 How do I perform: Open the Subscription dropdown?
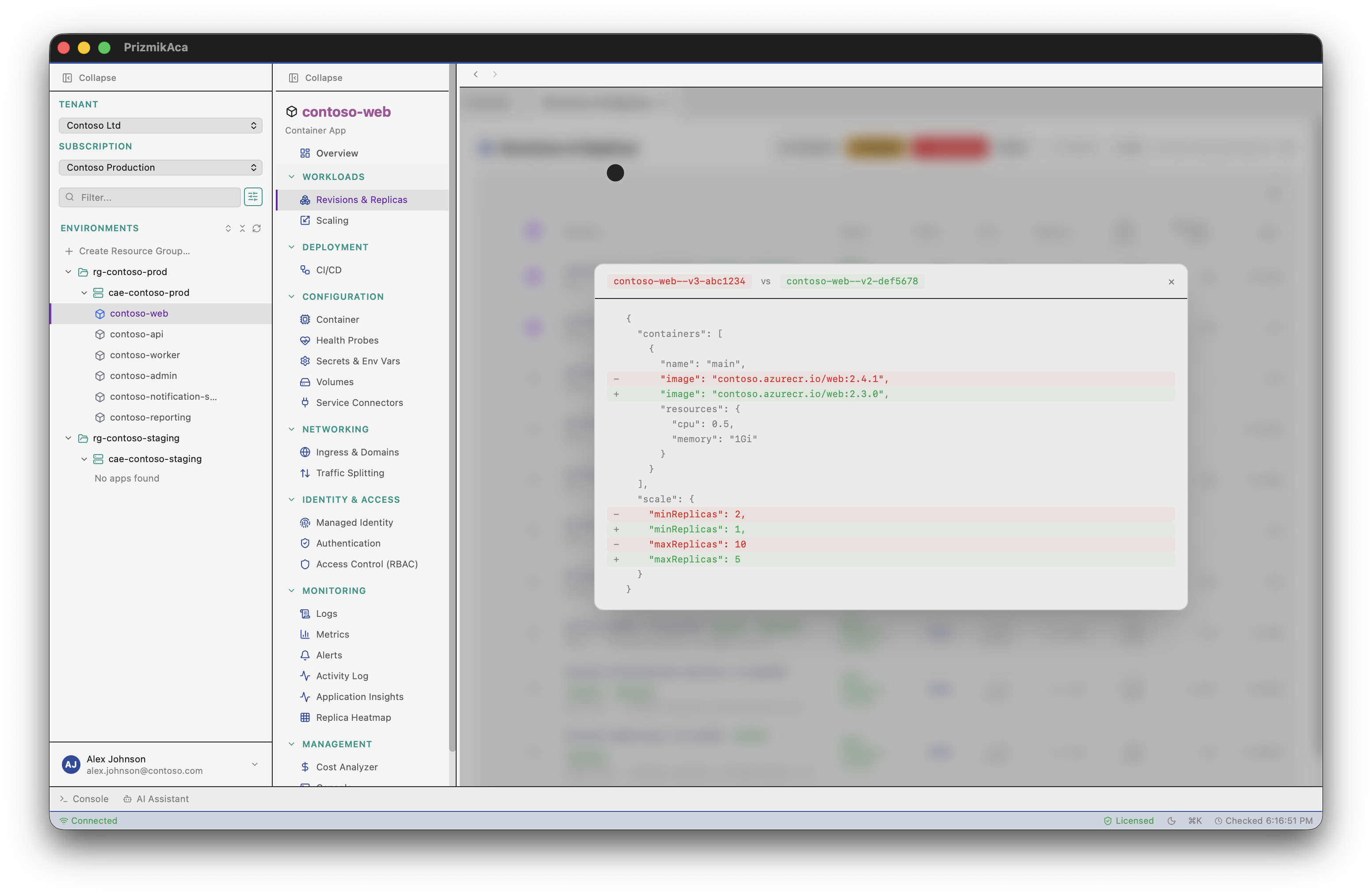[160, 167]
